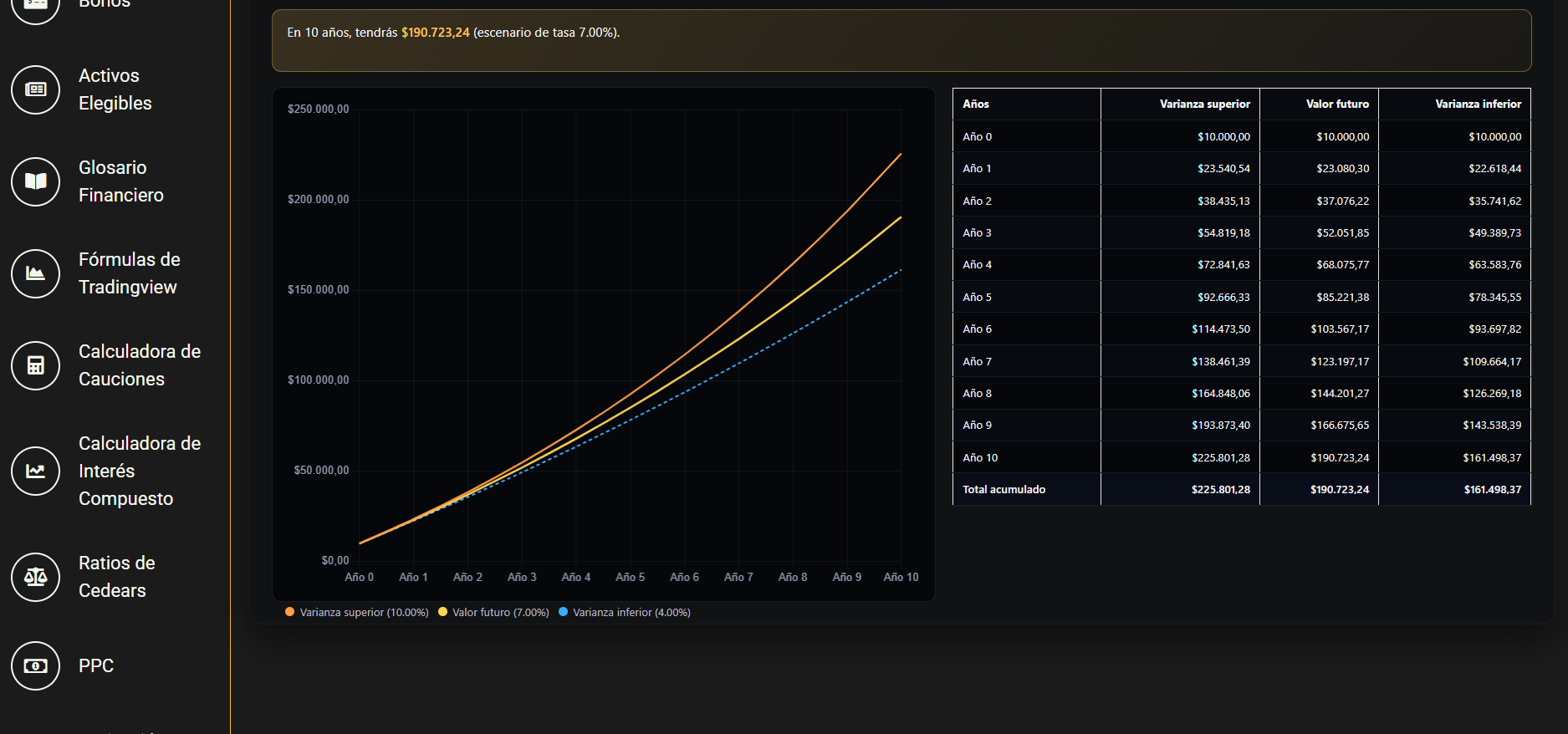Image resolution: width=1568 pixels, height=734 pixels.
Task: Click the Valor futuro column header
Action: (x=1336, y=104)
